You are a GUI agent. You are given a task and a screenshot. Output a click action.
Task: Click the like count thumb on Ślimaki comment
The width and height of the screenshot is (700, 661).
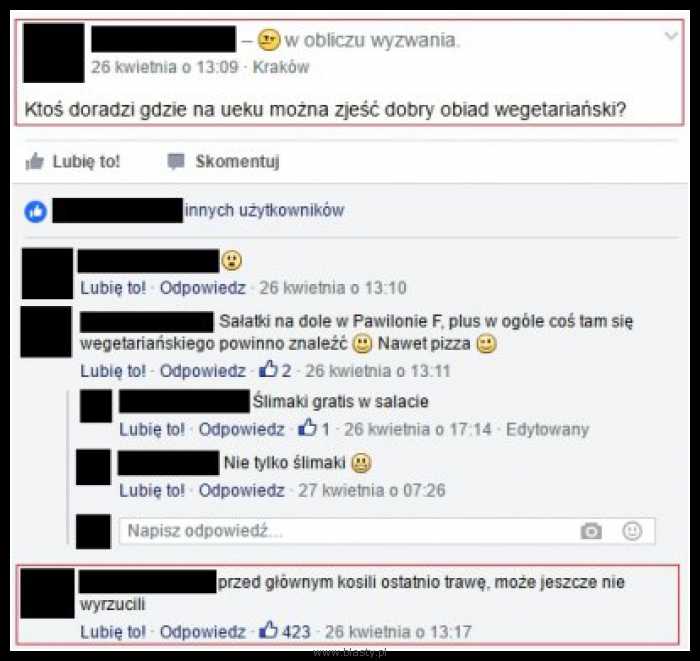click(x=307, y=428)
